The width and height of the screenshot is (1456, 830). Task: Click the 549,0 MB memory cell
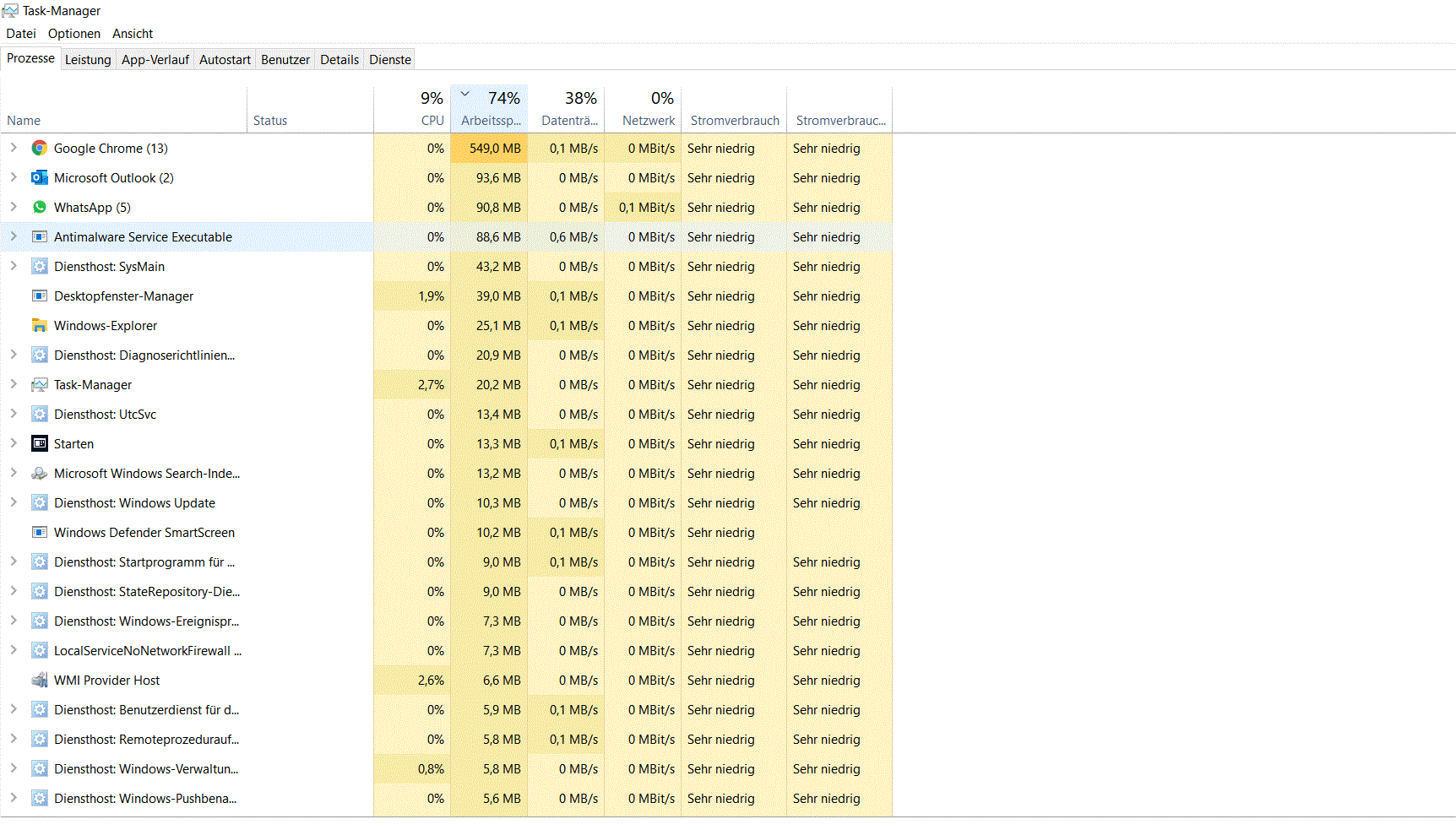pyautogui.click(x=489, y=149)
